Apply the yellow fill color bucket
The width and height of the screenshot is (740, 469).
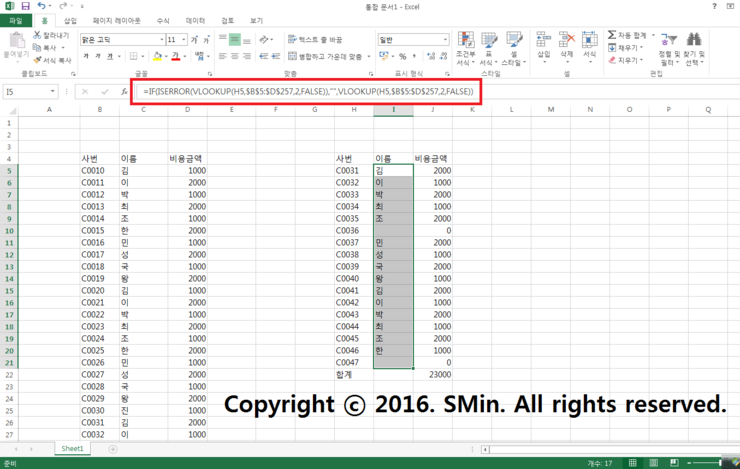(x=158, y=56)
